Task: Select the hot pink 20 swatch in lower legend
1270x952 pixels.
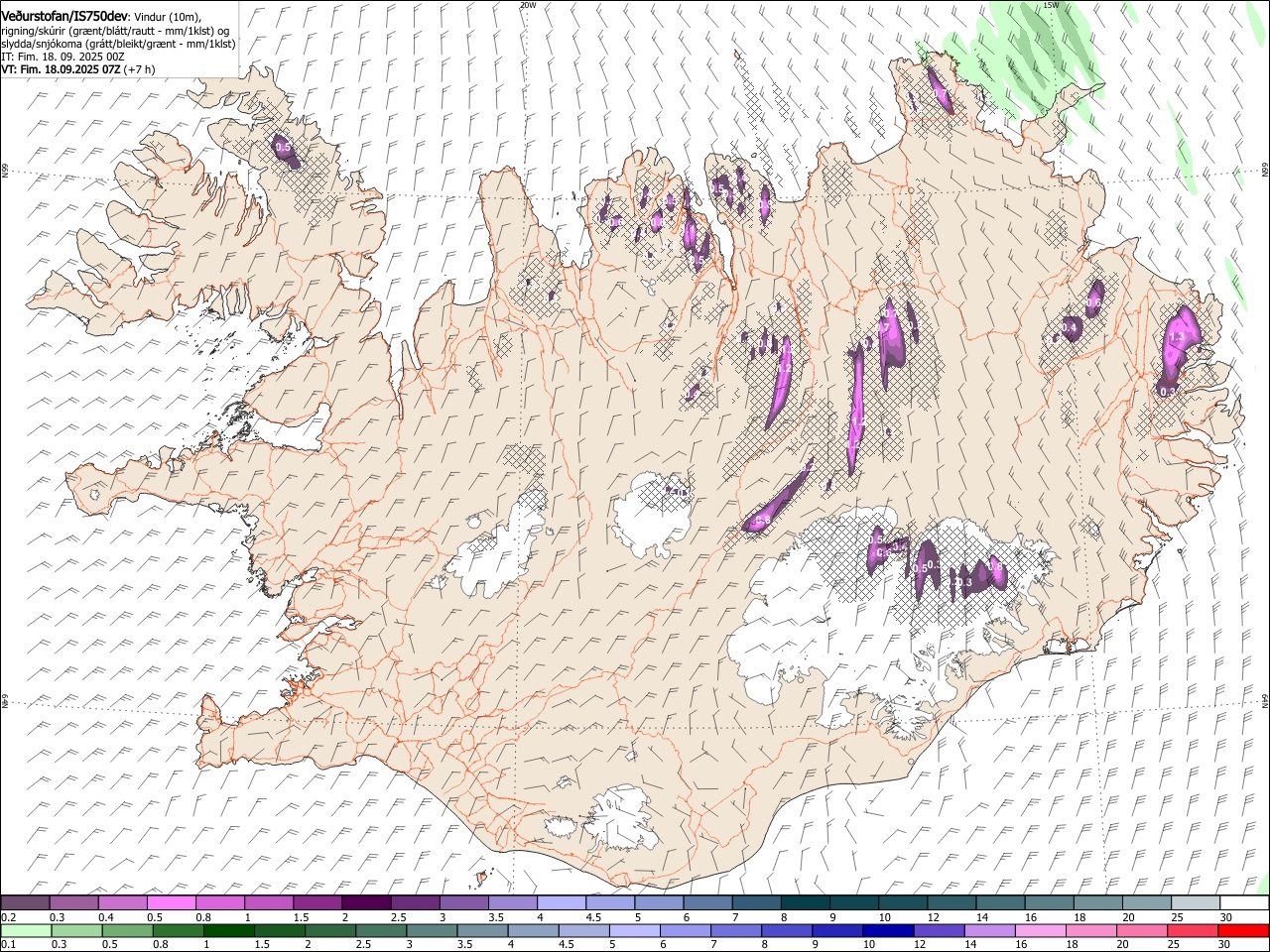Action: pyautogui.click(x=1141, y=931)
